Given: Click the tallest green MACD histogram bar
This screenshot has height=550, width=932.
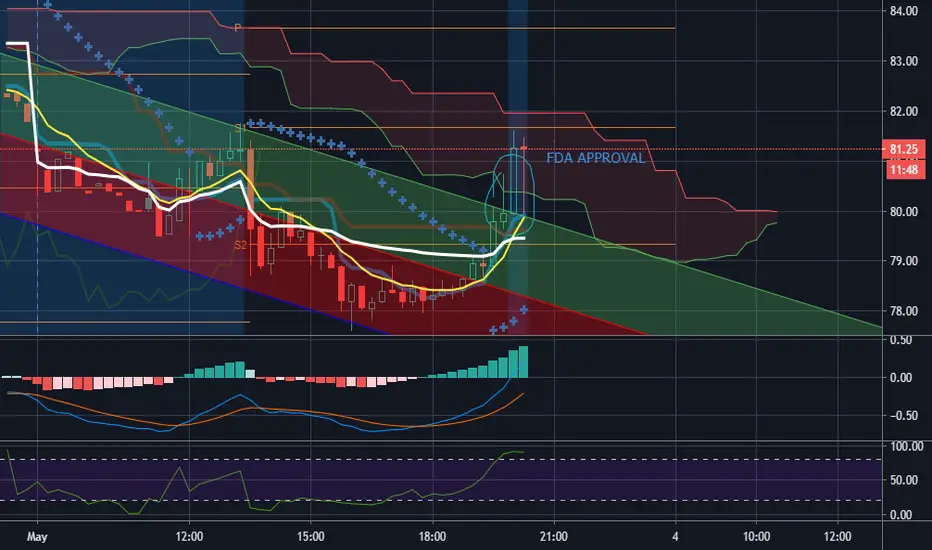Looking at the screenshot, I should [x=523, y=362].
